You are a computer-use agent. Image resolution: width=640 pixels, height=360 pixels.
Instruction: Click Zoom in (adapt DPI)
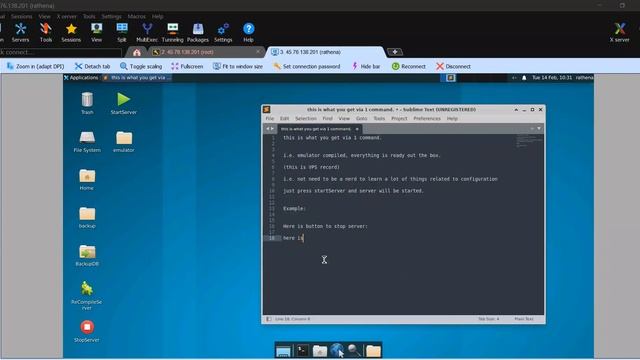[x=36, y=66]
